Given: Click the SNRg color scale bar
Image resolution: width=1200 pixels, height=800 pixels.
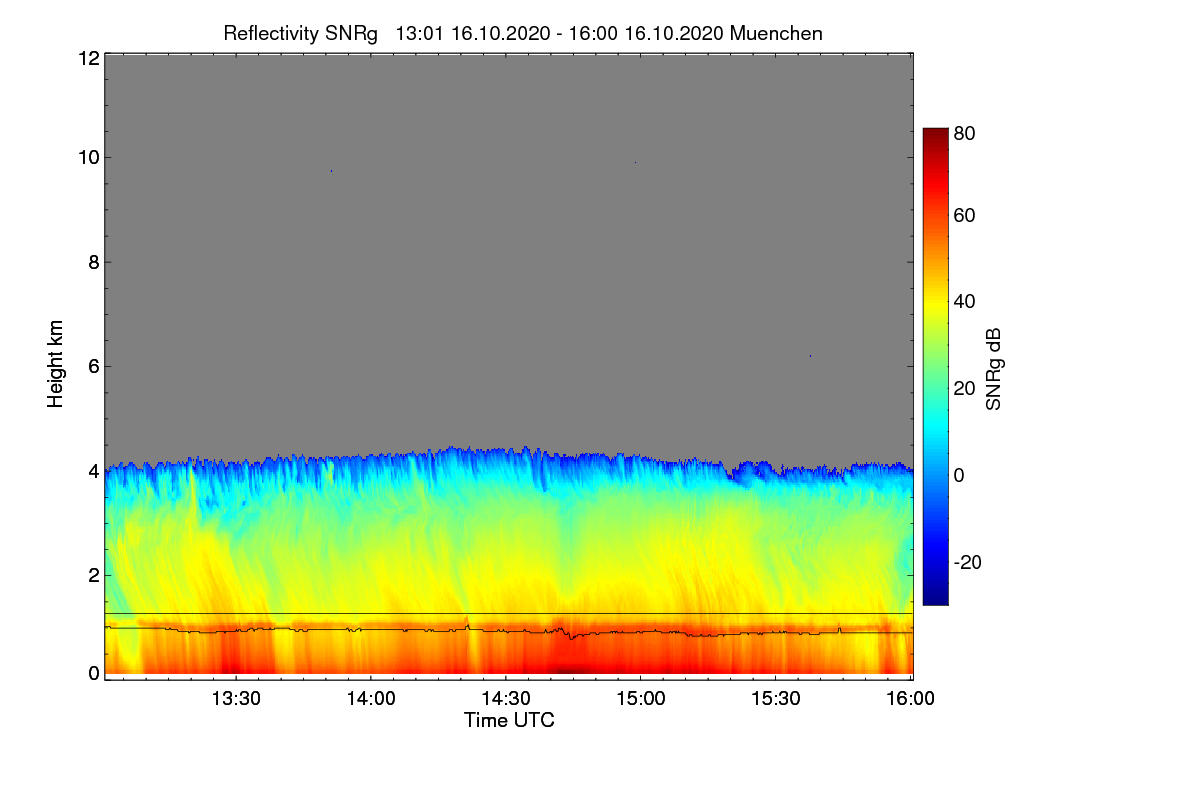Looking at the screenshot, I should 935,366.
